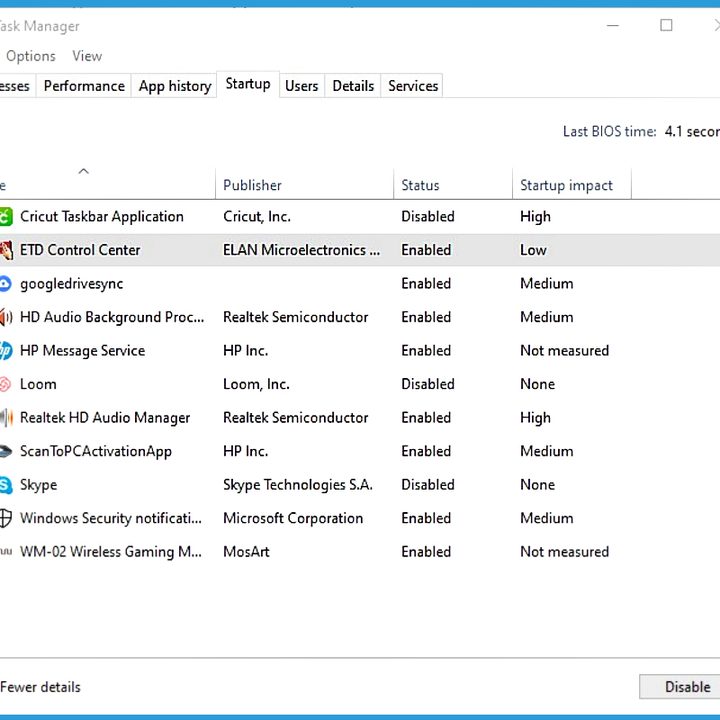The height and width of the screenshot is (720, 720).
Task: Click the ETD Control Center icon
Action: pyautogui.click(x=6, y=250)
